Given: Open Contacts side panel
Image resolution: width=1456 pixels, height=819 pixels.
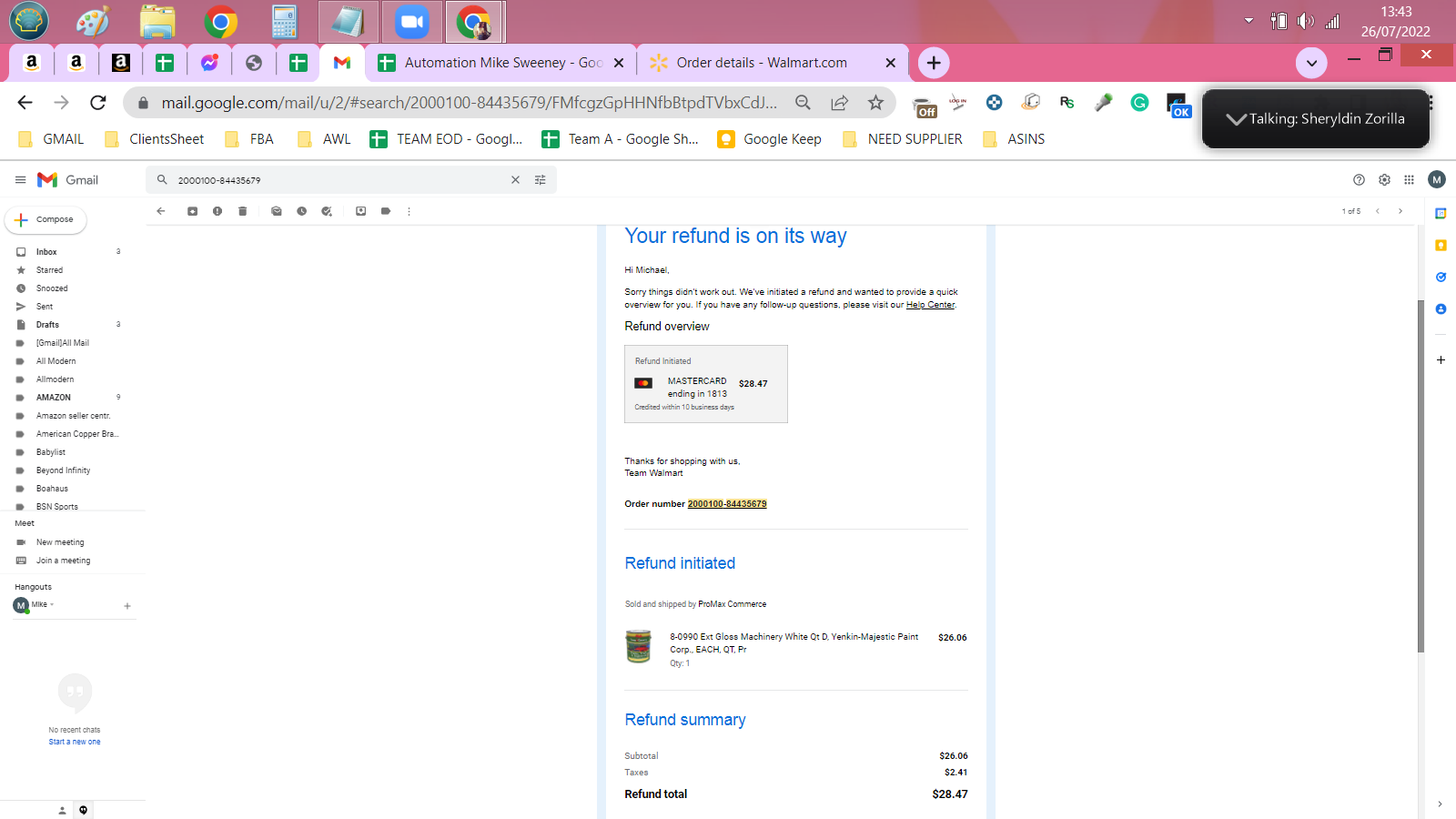Looking at the screenshot, I should click(1441, 309).
